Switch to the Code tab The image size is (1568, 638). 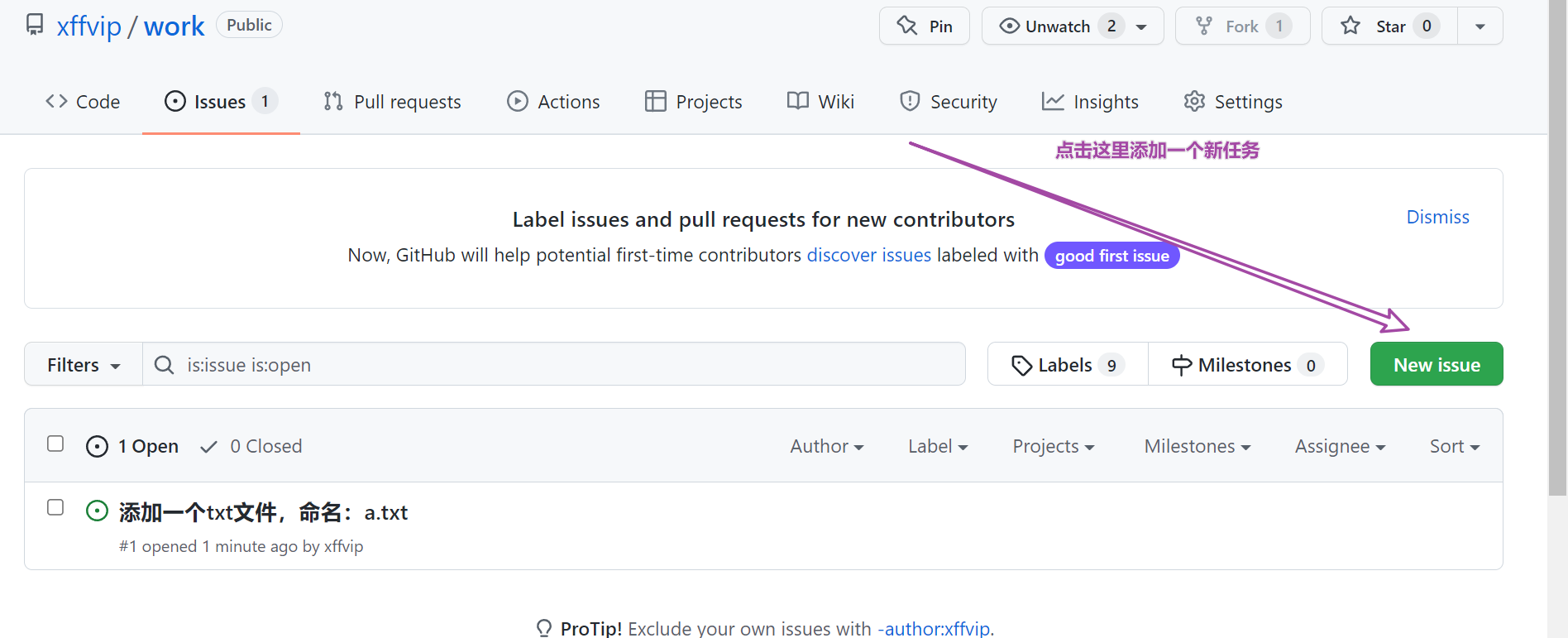(83, 102)
